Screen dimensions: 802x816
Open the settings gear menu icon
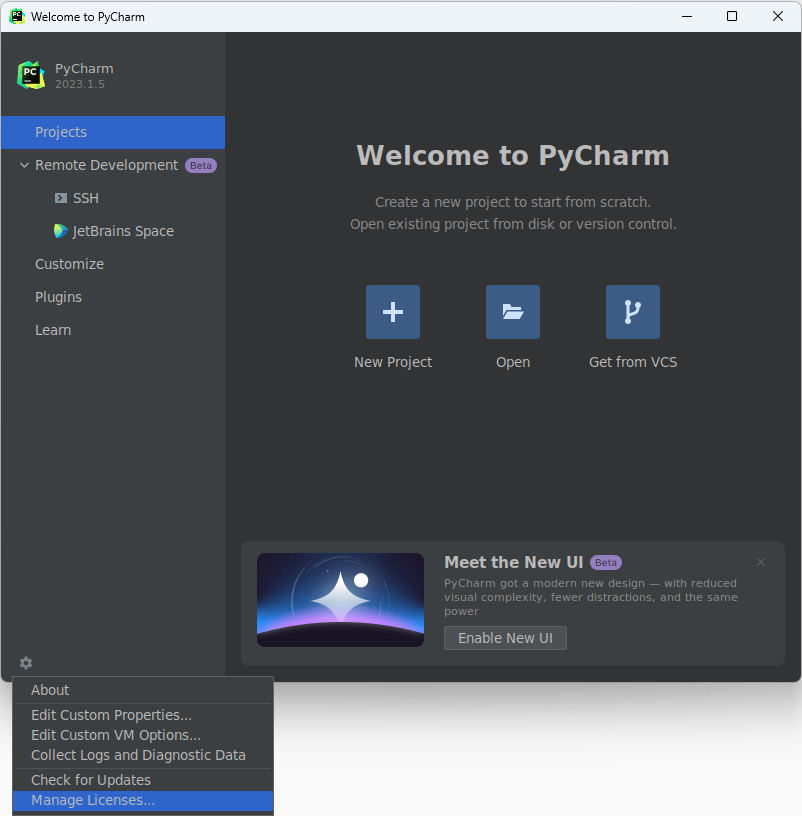pos(26,662)
